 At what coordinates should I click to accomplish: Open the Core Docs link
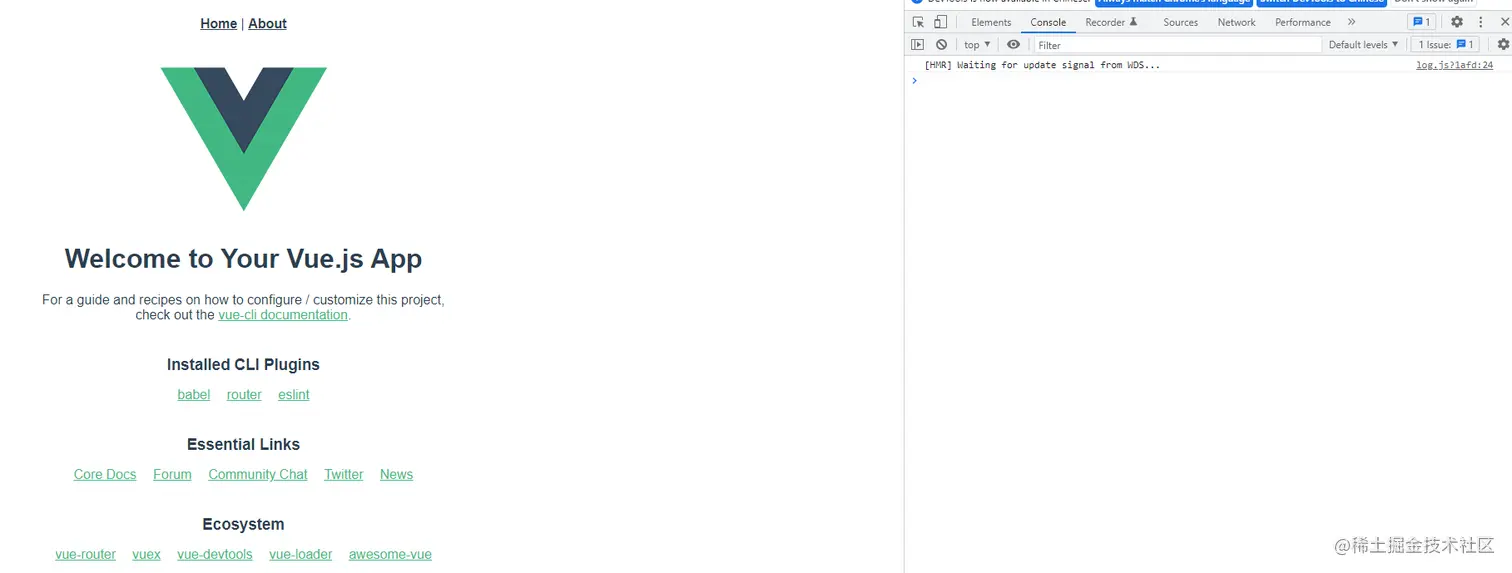tap(105, 475)
